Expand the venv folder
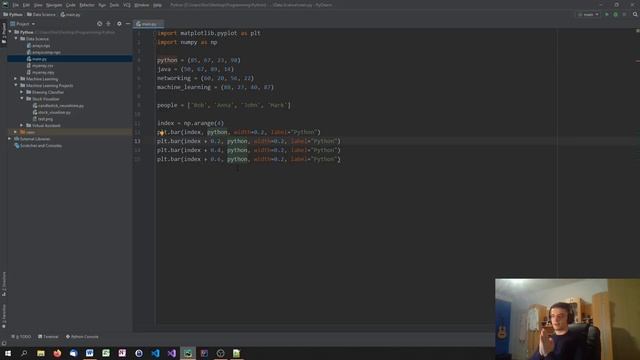640x360 pixels. coord(16,132)
